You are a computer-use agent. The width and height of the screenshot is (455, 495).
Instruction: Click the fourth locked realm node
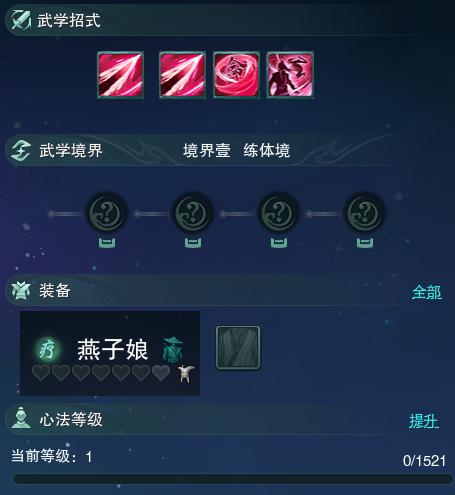365,212
